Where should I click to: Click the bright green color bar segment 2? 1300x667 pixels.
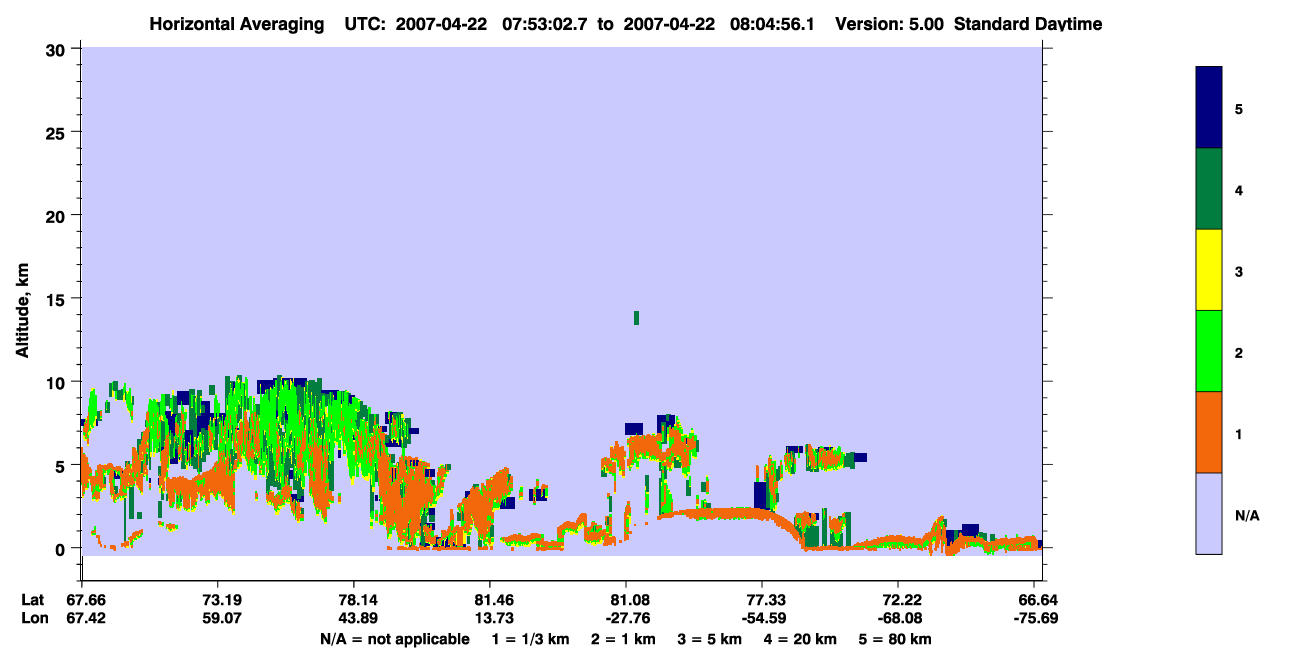point(1209,351)
